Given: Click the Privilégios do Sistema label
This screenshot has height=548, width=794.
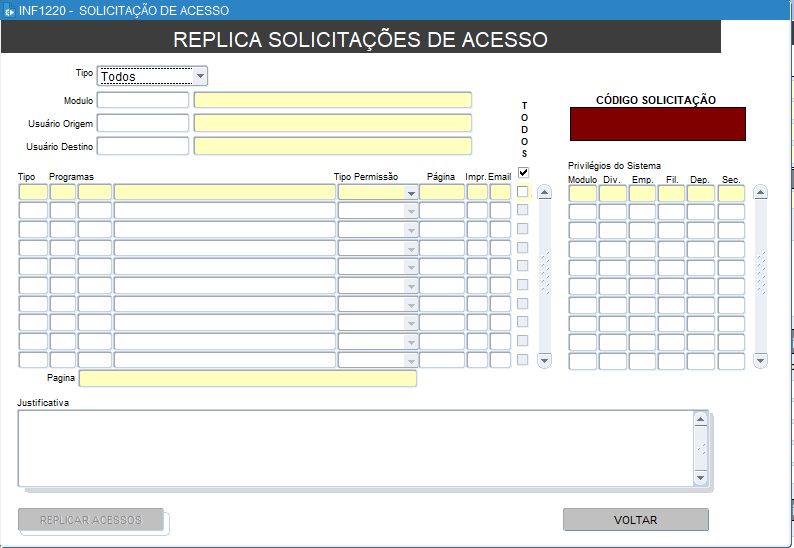Looking at the screenshot, I should [x=614, y=166].
